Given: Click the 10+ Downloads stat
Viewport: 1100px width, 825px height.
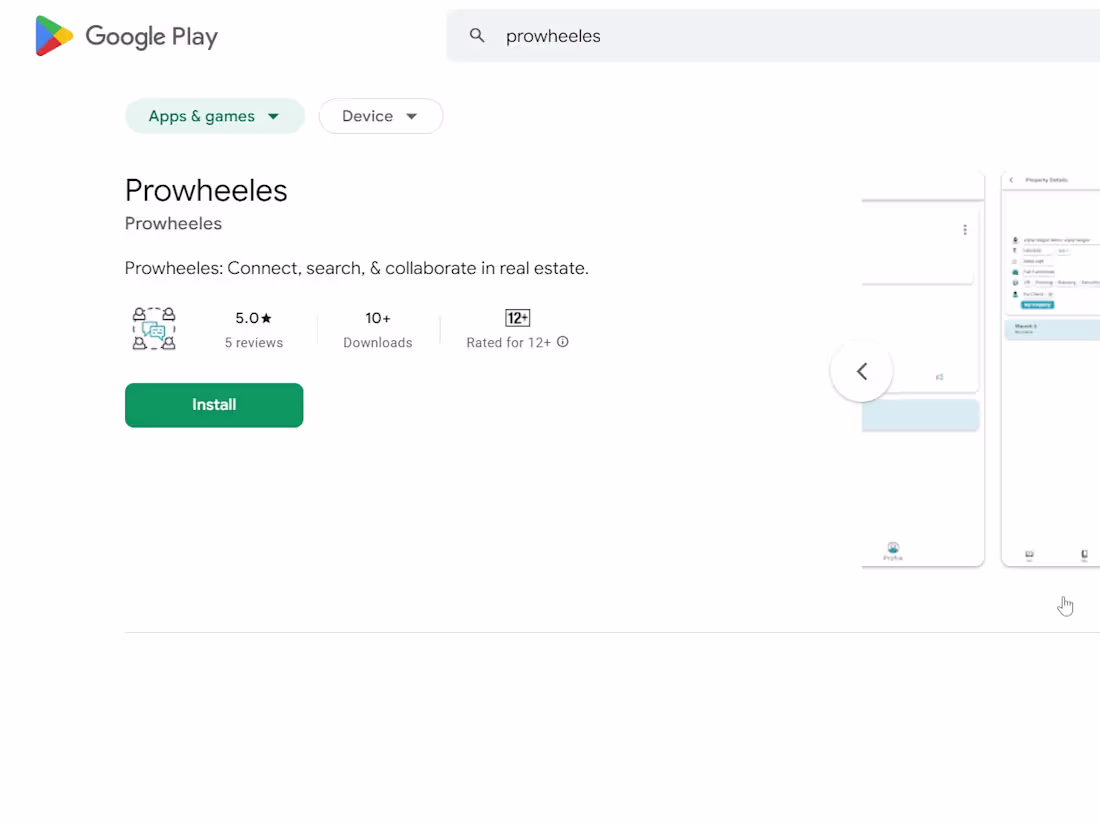Looking at the screenshot, I should click(x=377, y=330).
